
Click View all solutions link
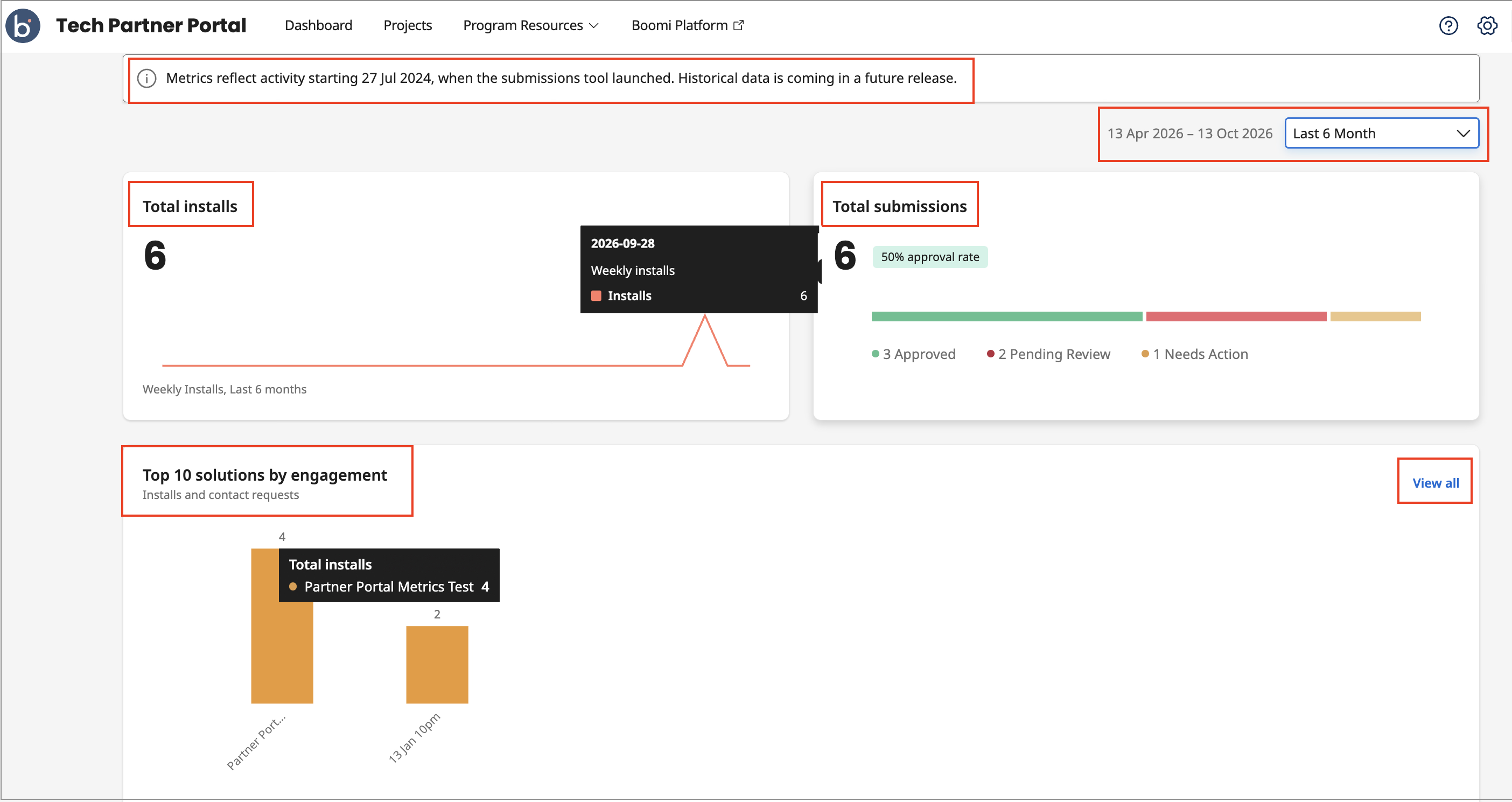(x=1435, y=483)
